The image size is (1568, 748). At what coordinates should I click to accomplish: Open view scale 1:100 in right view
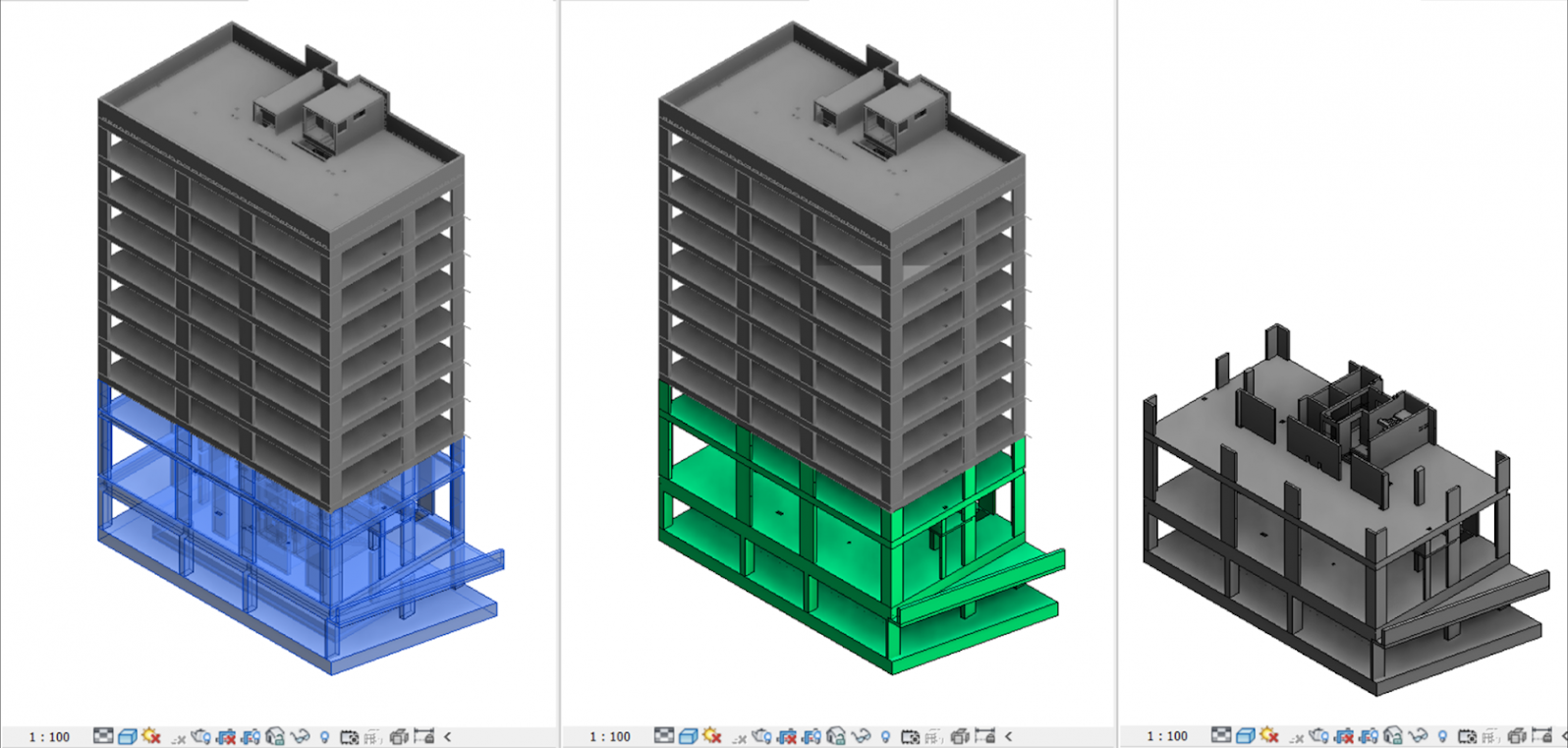[x=1167, y=736]
